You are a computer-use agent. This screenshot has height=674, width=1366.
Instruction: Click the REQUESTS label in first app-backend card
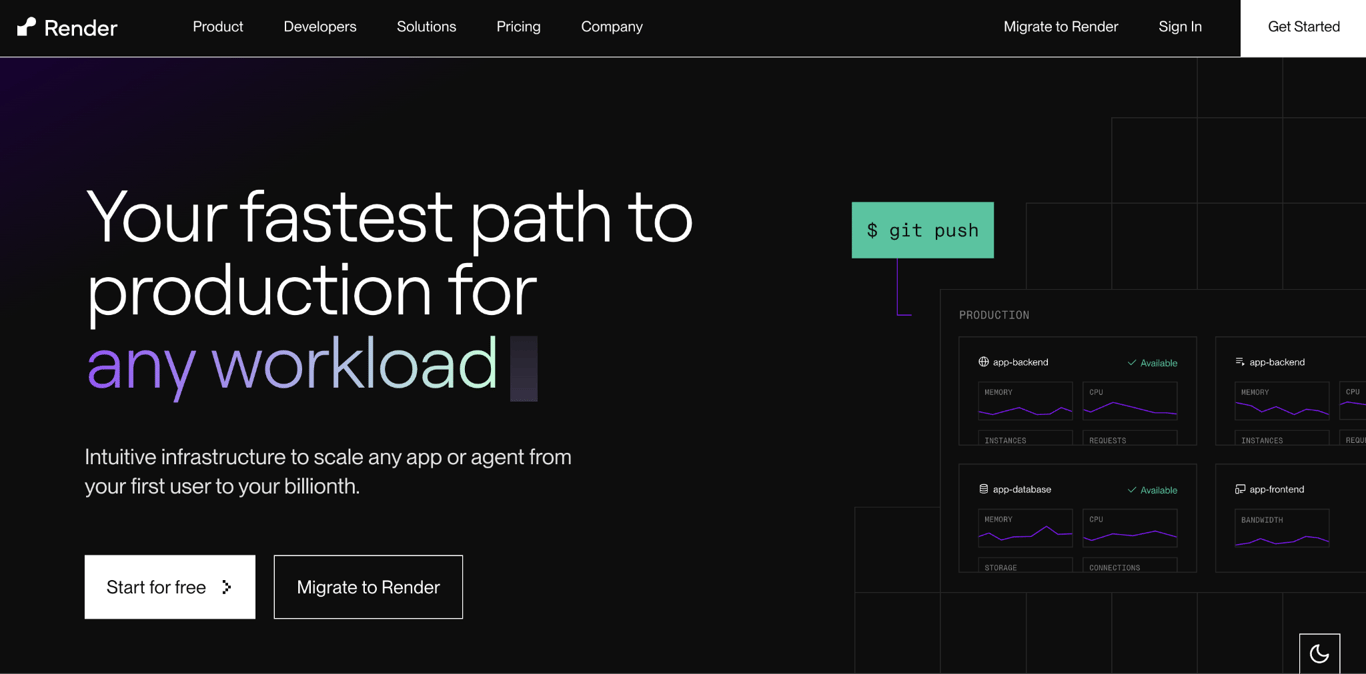pyautogui.click(x=1108, y=441)
